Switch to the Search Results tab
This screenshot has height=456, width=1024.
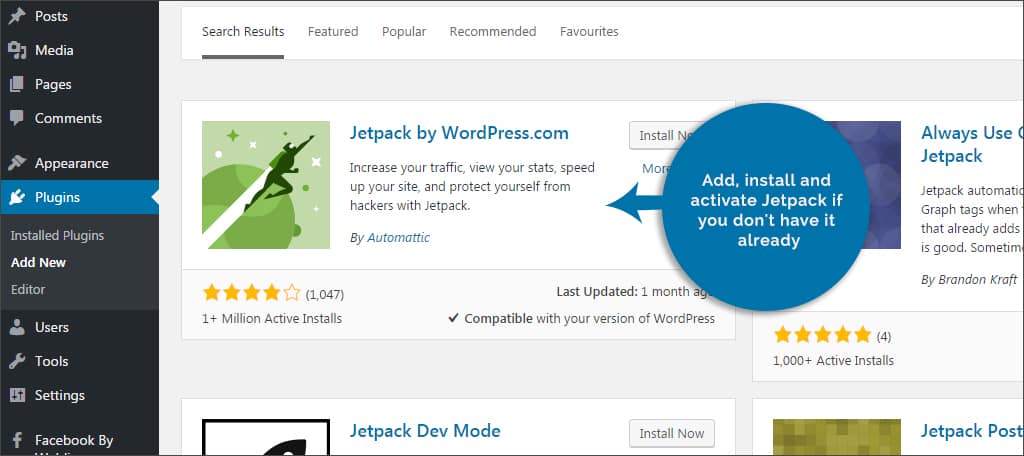[x=243, y=31]
